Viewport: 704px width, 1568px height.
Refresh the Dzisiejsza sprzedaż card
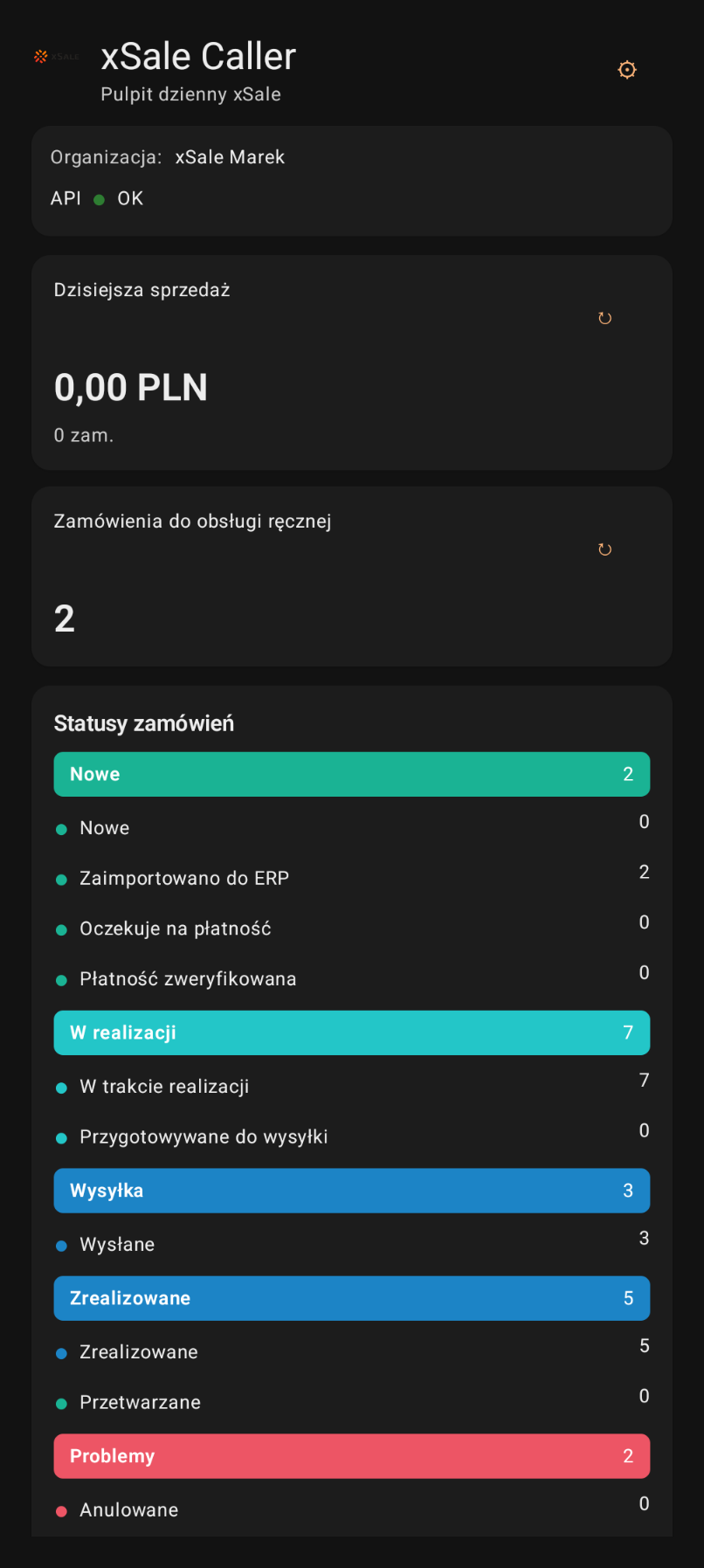tap(604, 318)
